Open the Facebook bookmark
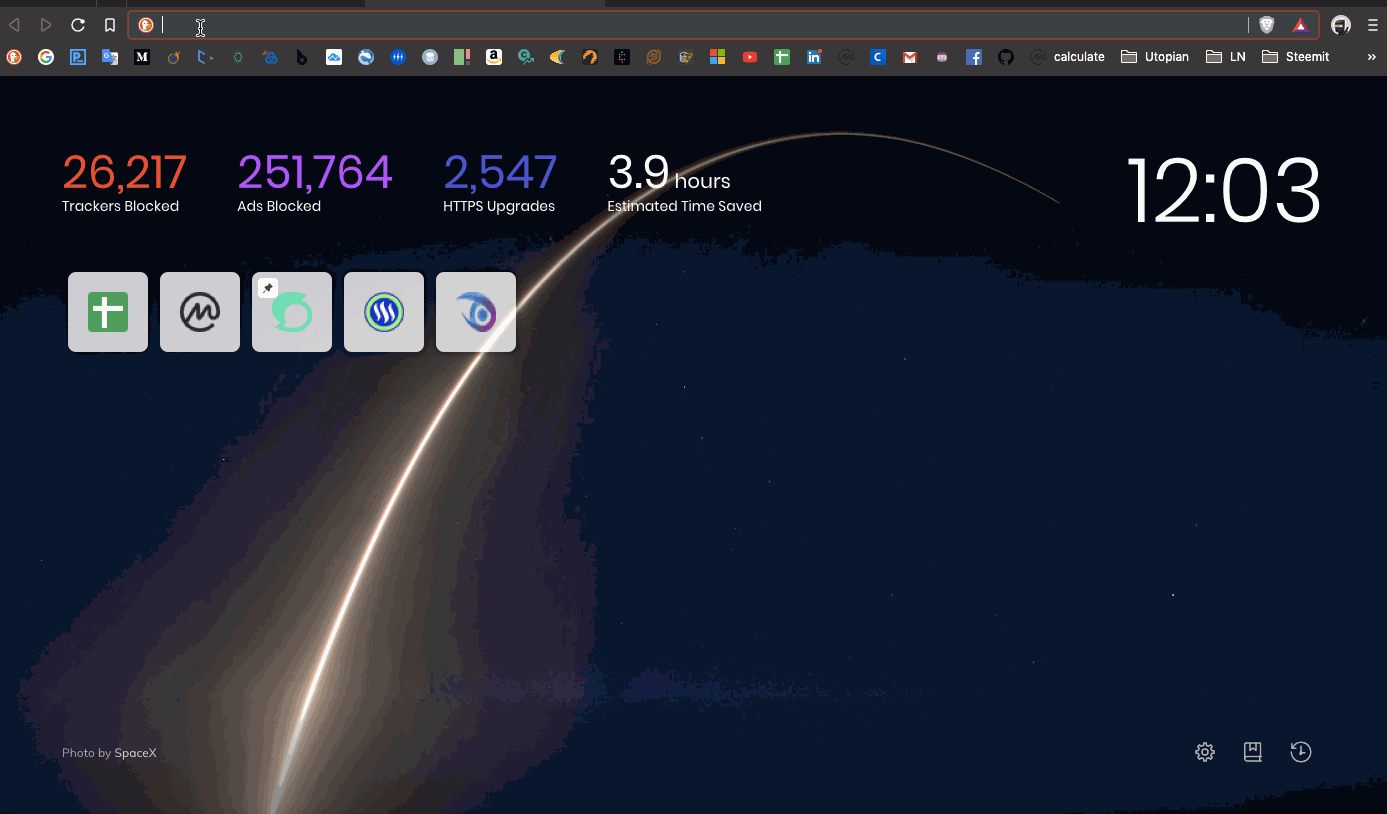 pyautogui.click(x=974, y=57)
